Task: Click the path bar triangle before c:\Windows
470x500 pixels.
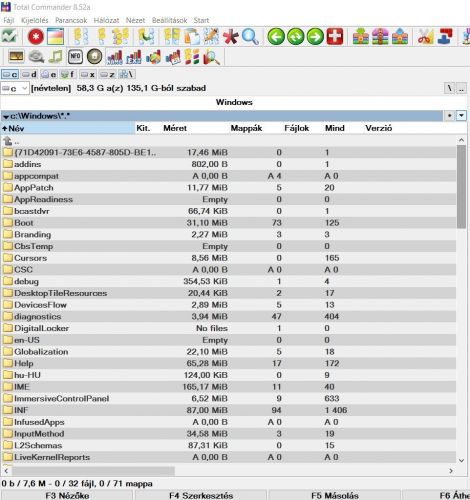Action: (6, 117)
